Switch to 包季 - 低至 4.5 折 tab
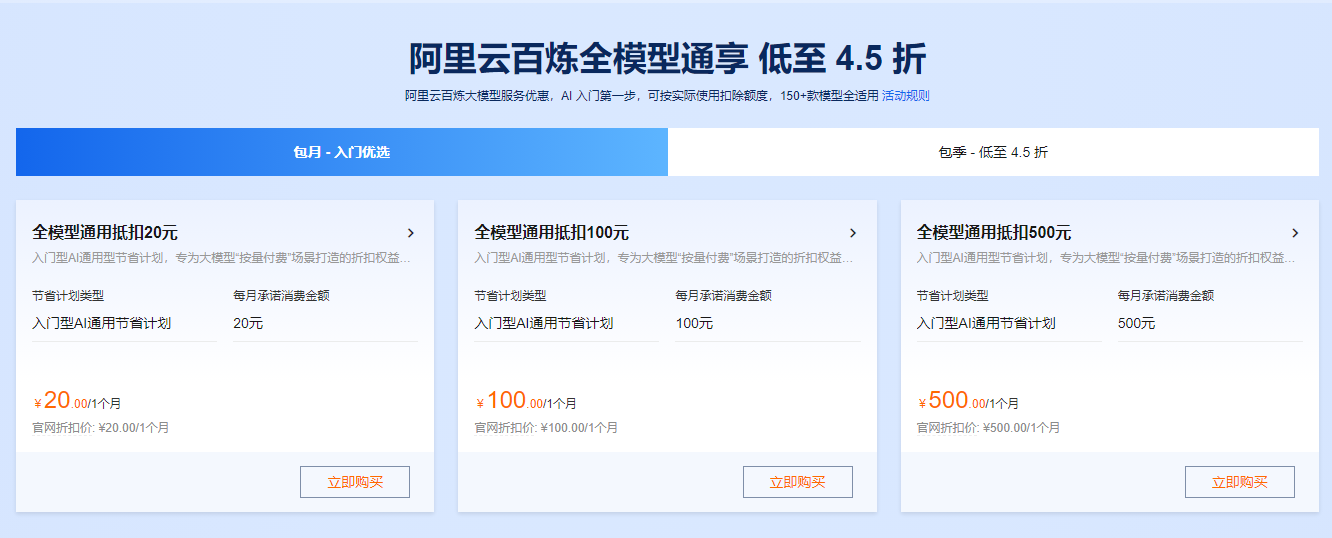The width and height of the screenshot is (1332, 538). point(993,152)
